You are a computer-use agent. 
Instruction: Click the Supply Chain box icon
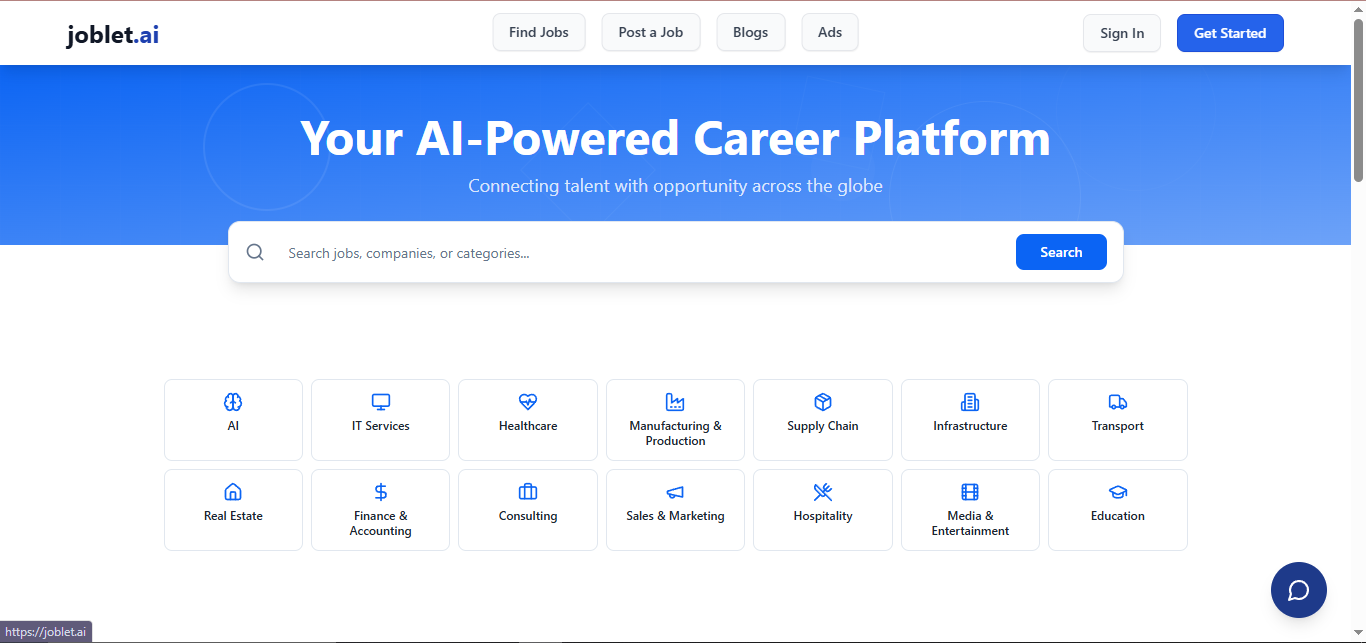tap(823, 402)
